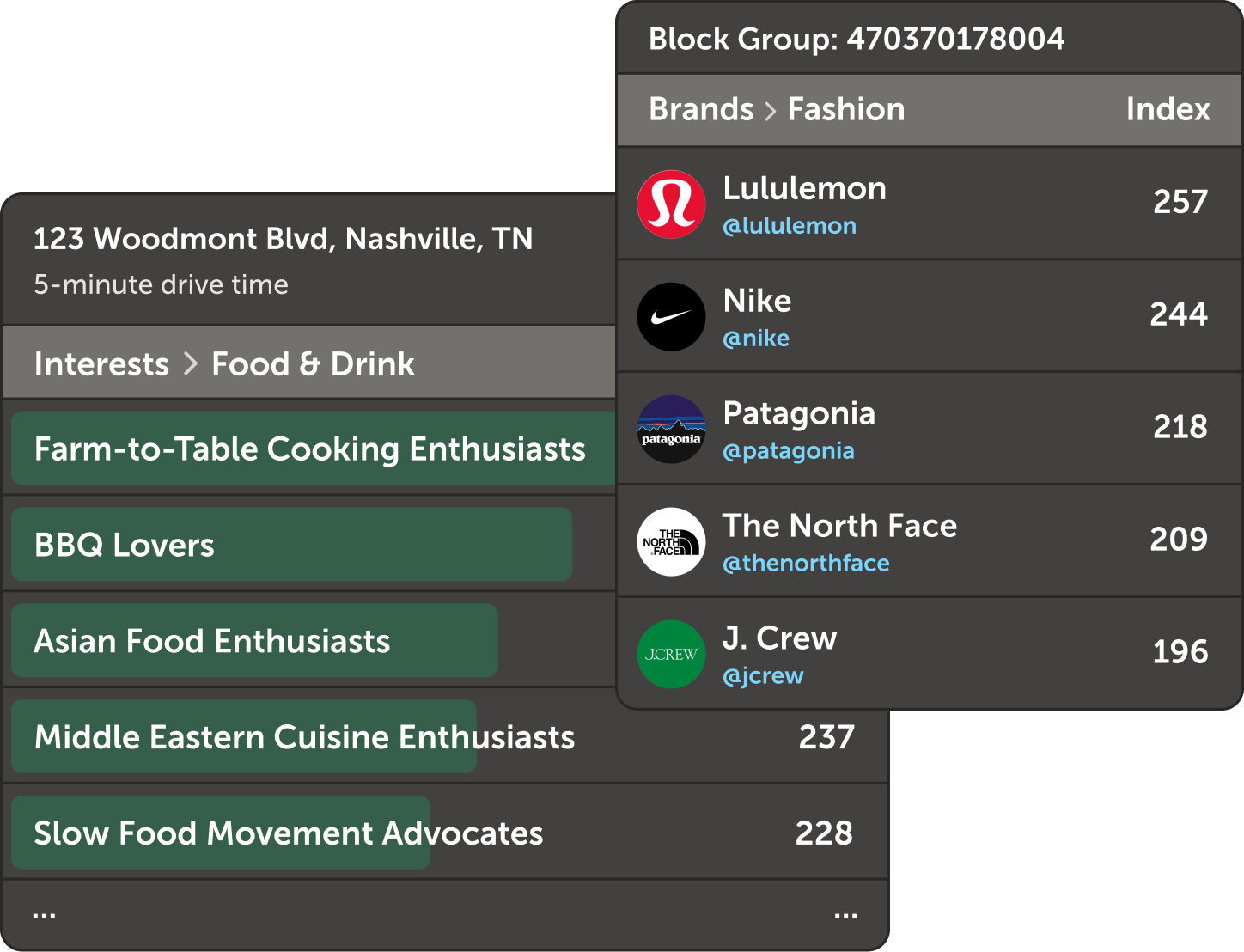Image resolution: width=1244 pixels, height=952 pixels.
Task: Expand the chevron between Brands and Fashion
Action: 771,111
